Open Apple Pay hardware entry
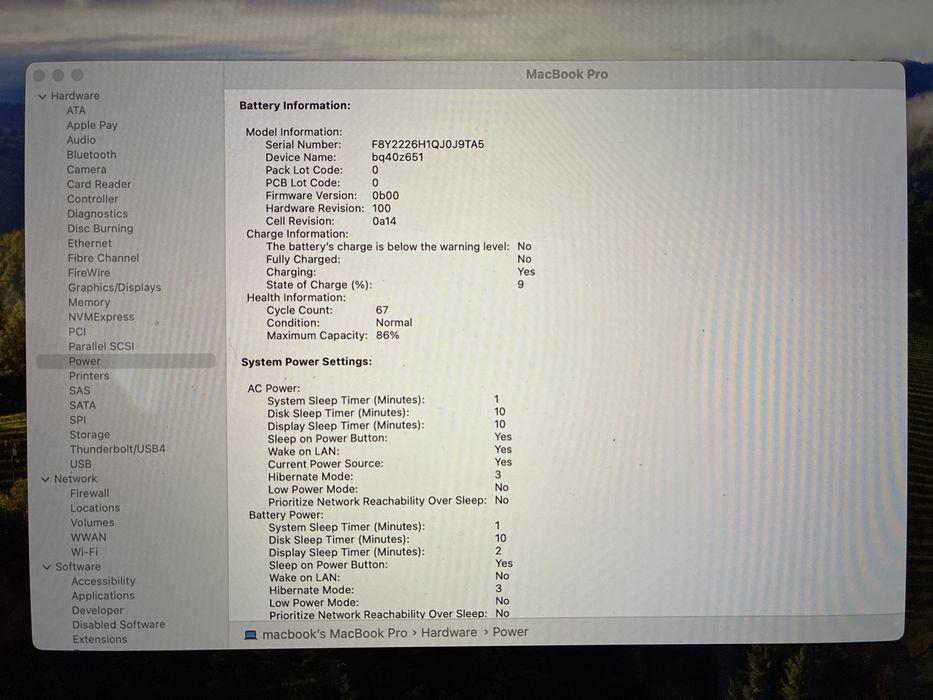This screenshot has width=933, height=700. click(92, 126)
